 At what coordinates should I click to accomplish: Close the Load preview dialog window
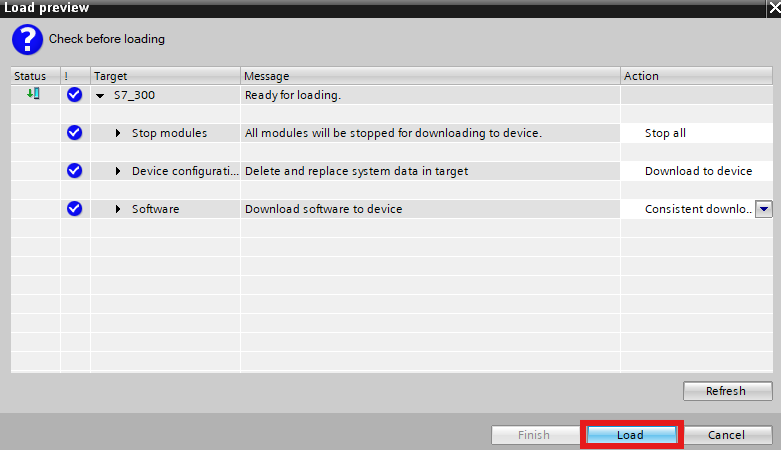(x=772, y=7)
